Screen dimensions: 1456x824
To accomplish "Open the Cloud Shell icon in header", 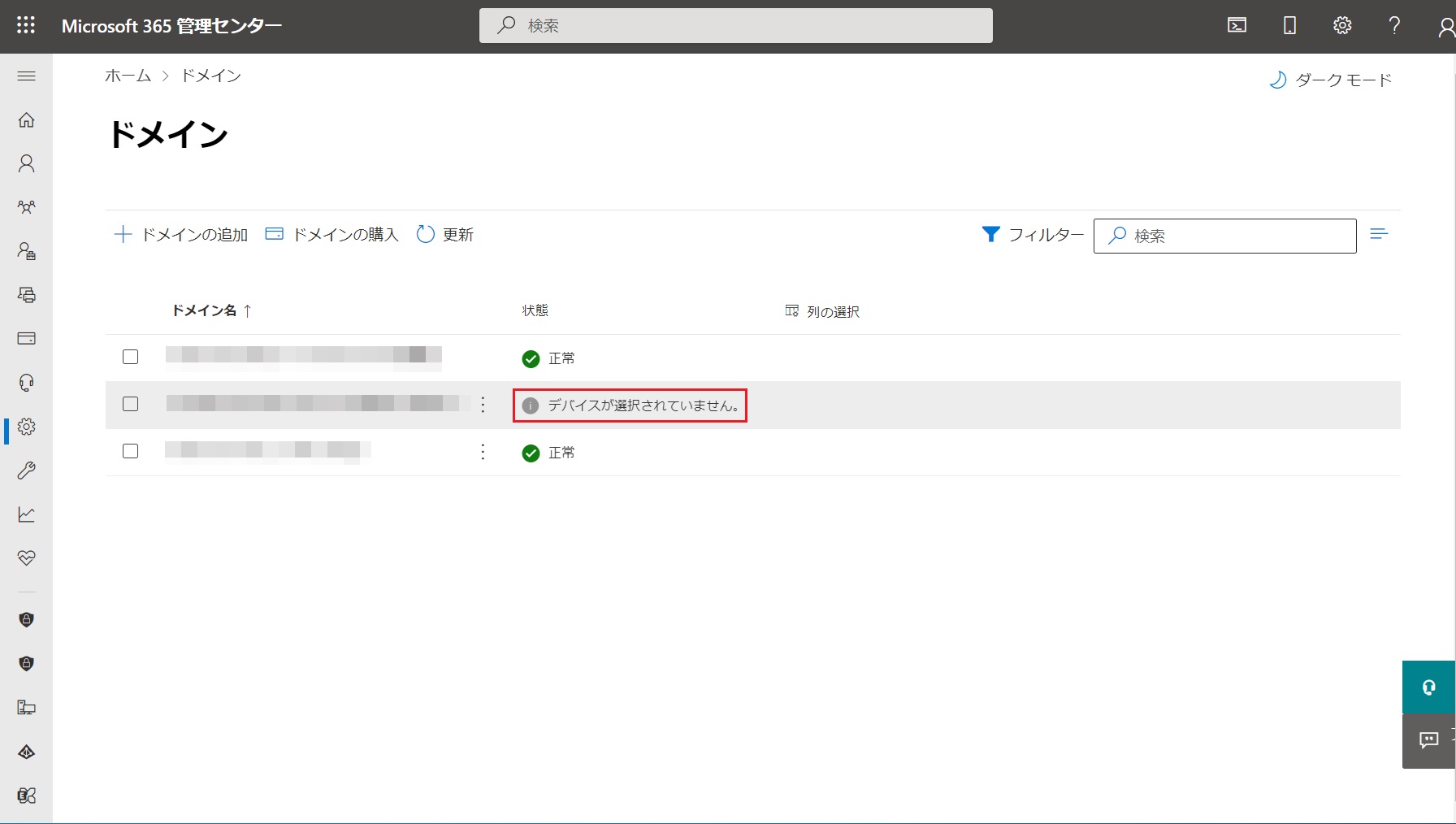I will [x=1237, y=25].
